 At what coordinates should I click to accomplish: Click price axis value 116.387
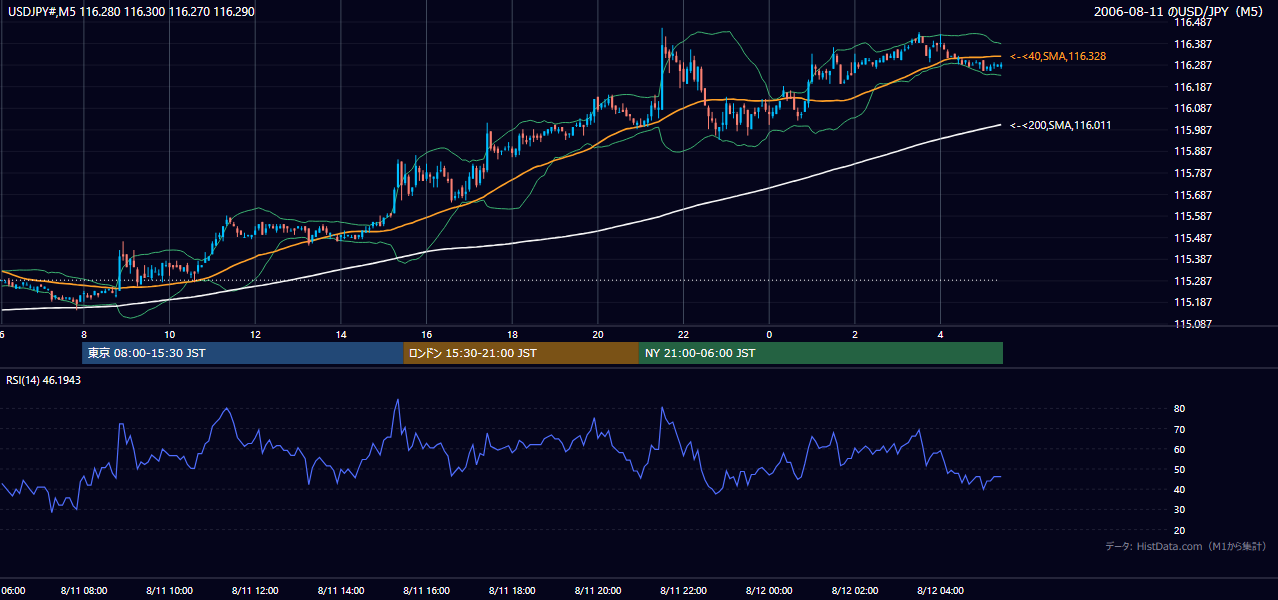tap(1193, 44)
